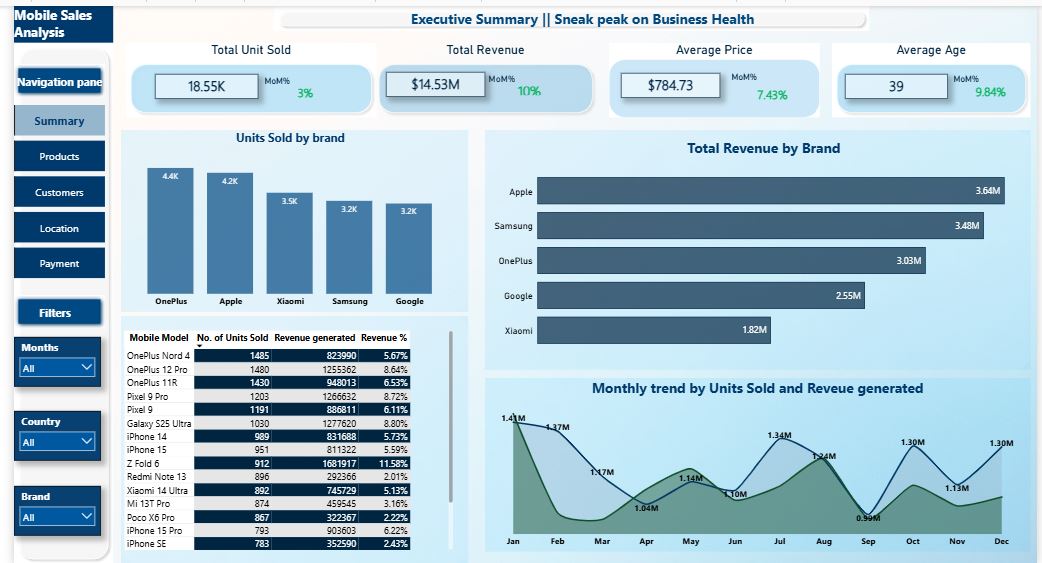Go to the Customers page
Viewport: 1042px width, 563px height.
pyautogui.click(x=59, y=193)
